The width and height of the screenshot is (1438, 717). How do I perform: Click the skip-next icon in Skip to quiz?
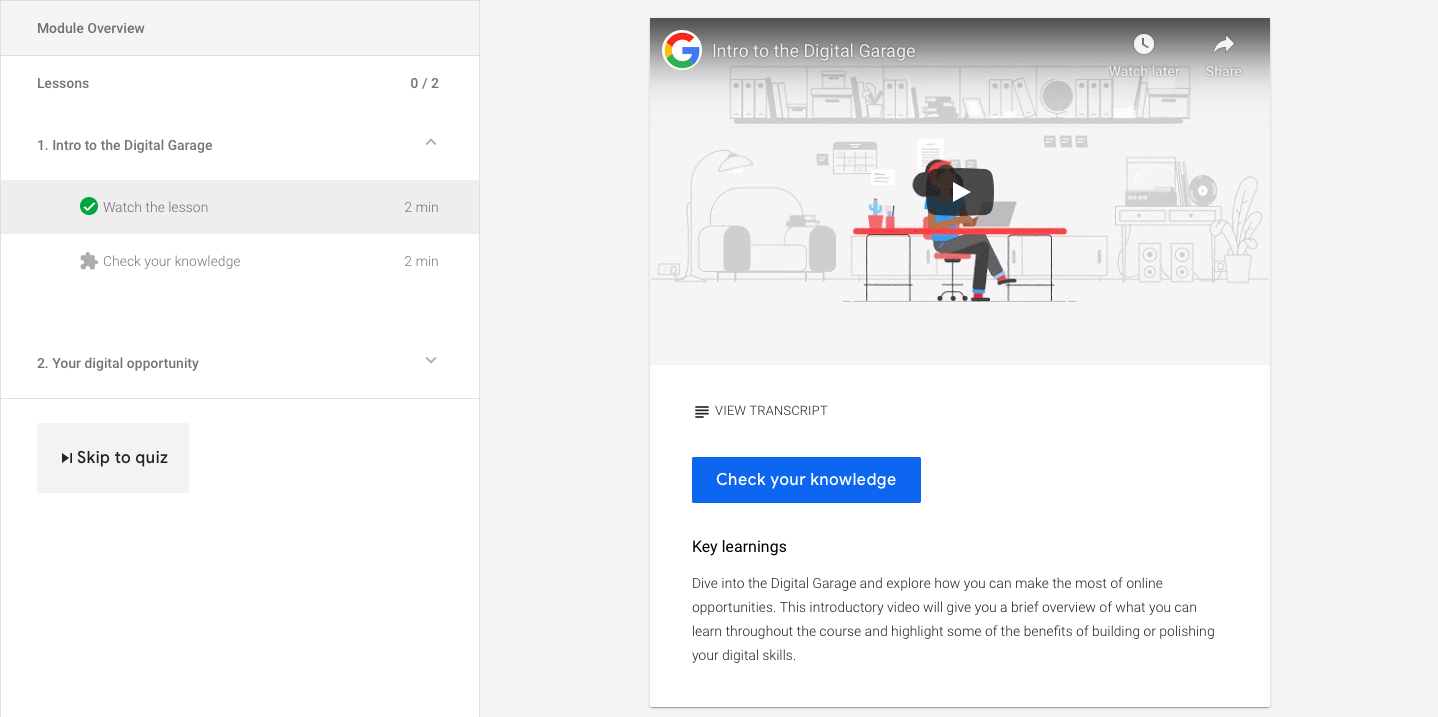66,458
